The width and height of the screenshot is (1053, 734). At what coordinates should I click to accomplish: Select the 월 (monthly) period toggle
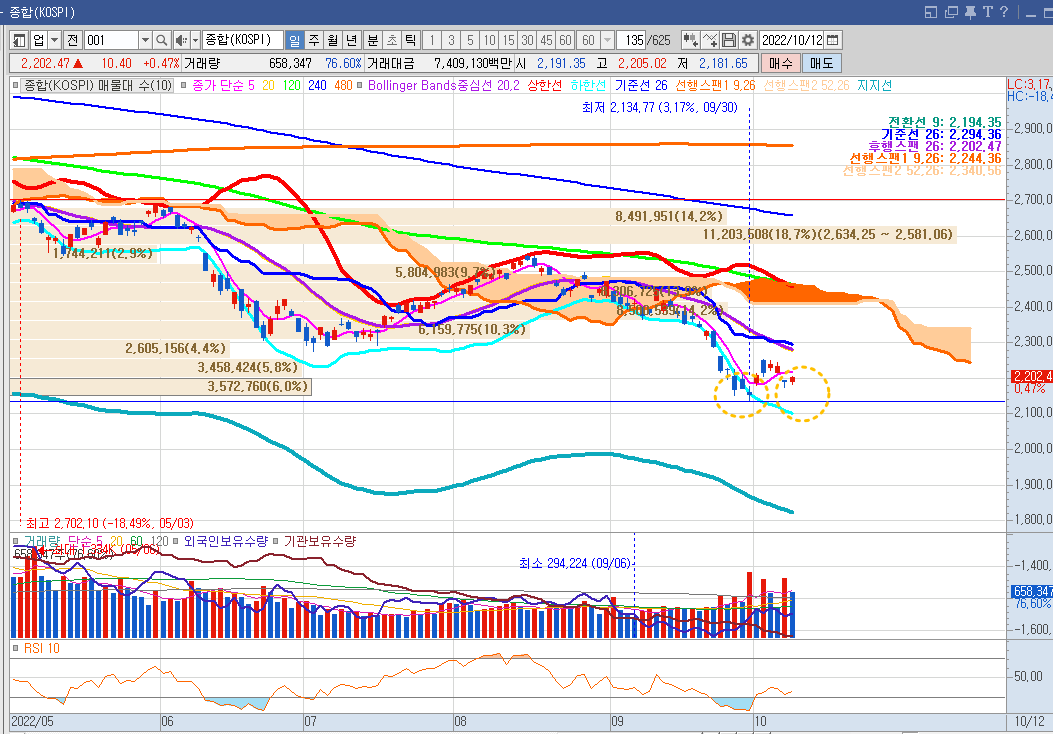pos(332,40)
